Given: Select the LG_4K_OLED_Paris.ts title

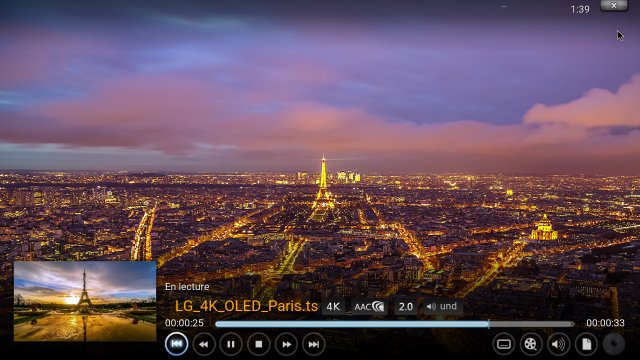Looking at the screenshot, I should pyautogui.click(x=246, y=306).
